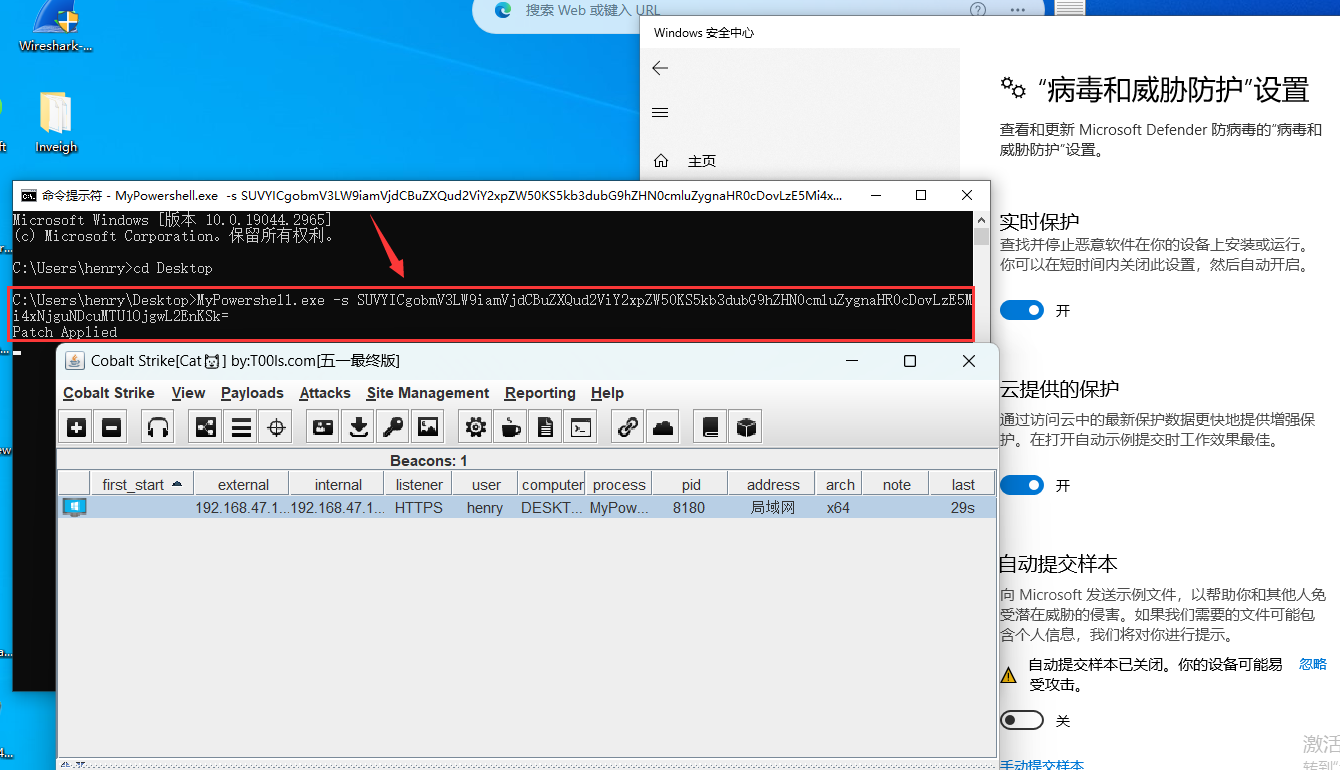Click the chain link icon to host a file
1340x770 pixels.
pos(628,428)
